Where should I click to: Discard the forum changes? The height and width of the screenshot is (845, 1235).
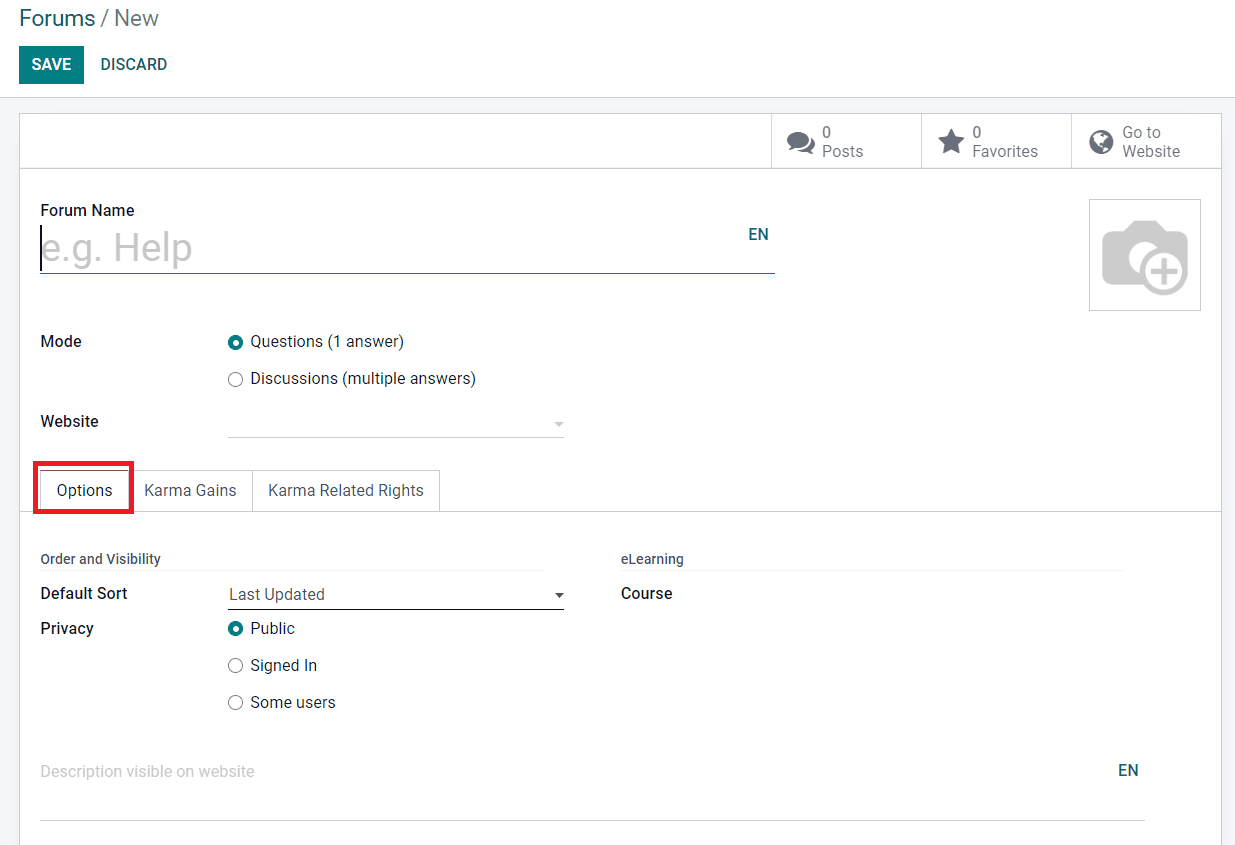coord(133,64)
